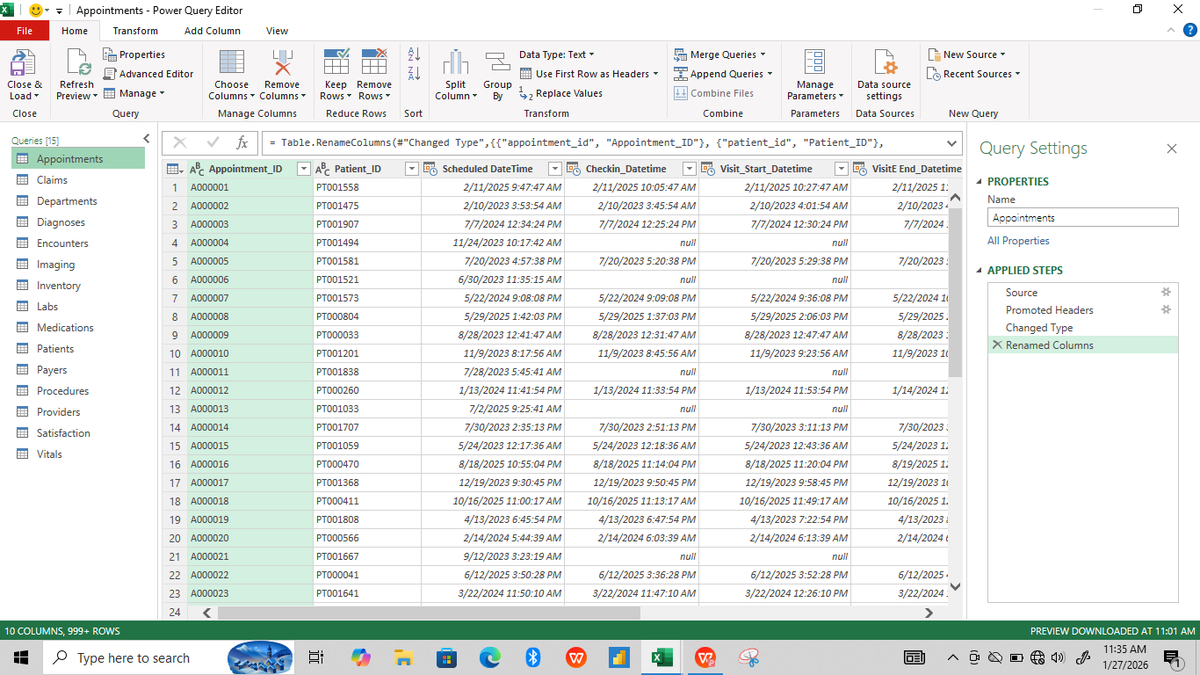
Task: Open the Windows Start menu
Action: coord(23,657)
